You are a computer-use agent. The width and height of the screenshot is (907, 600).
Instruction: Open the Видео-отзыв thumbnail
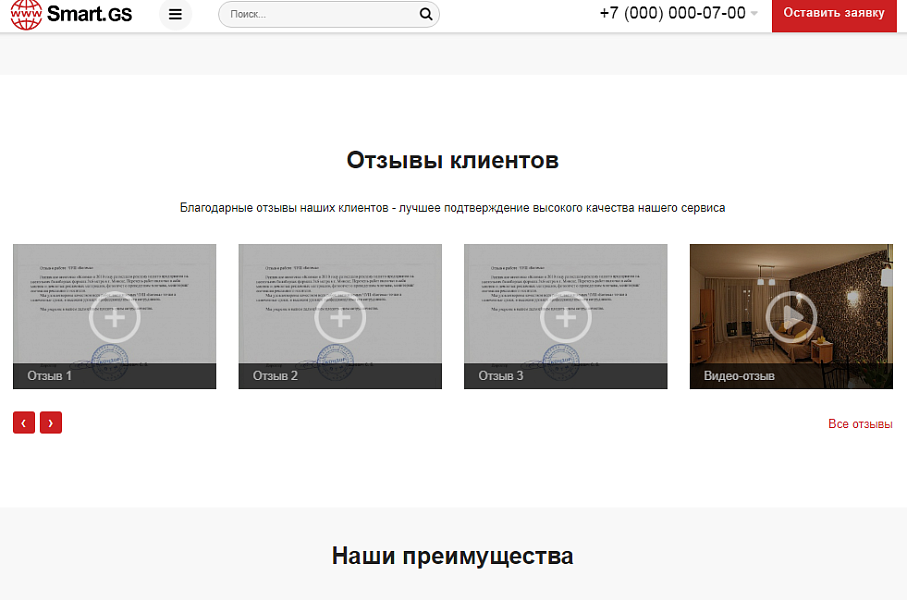[791, 316]
